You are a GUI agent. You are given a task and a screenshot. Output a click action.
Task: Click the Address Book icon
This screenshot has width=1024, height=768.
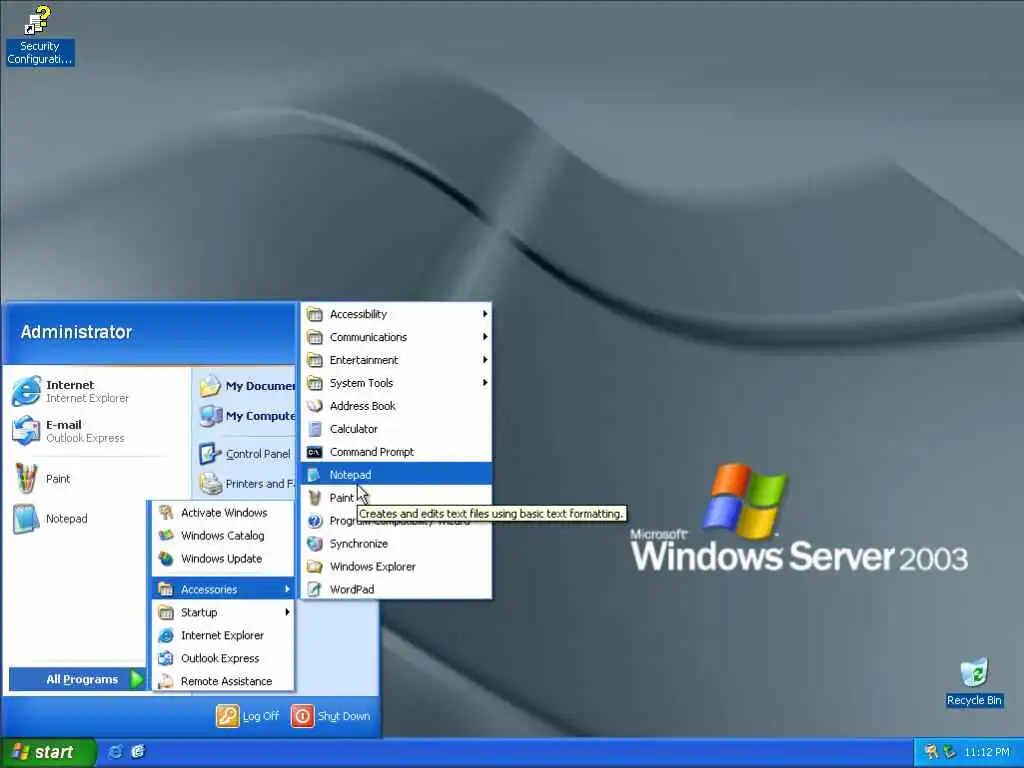[315, 406]
